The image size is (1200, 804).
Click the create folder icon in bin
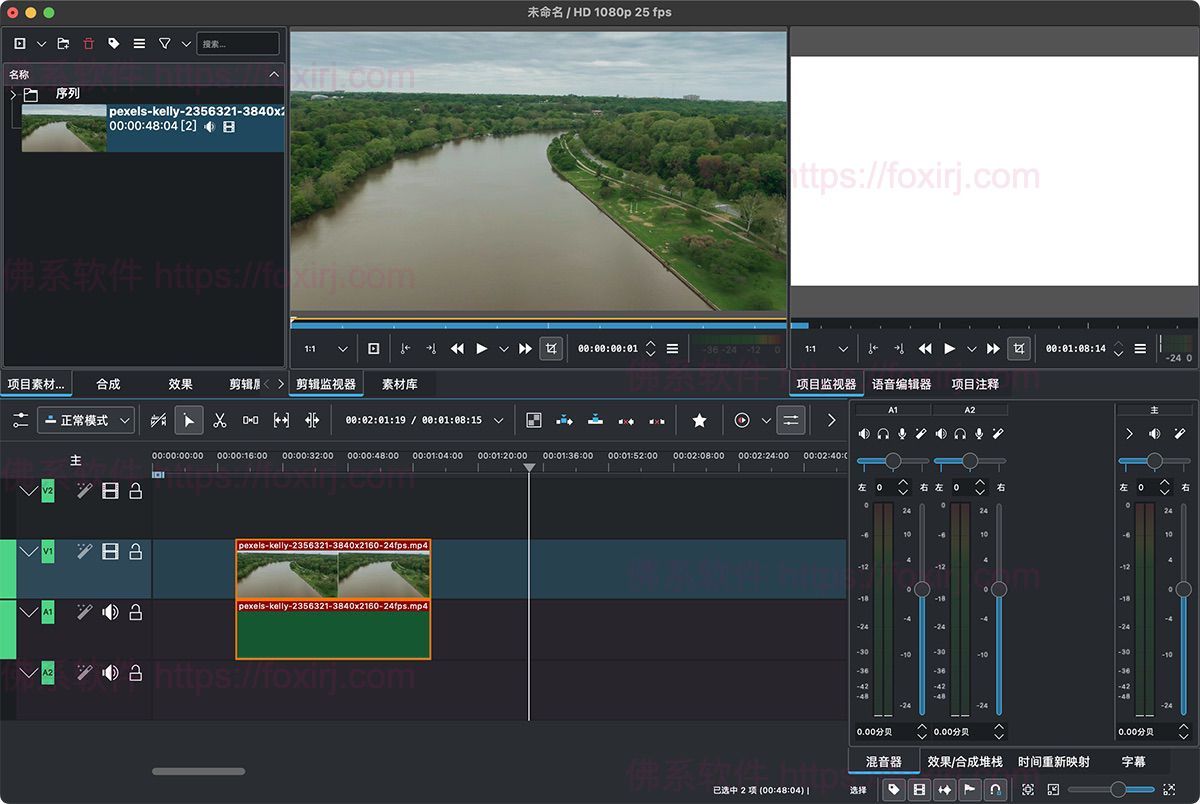point(63,44)
